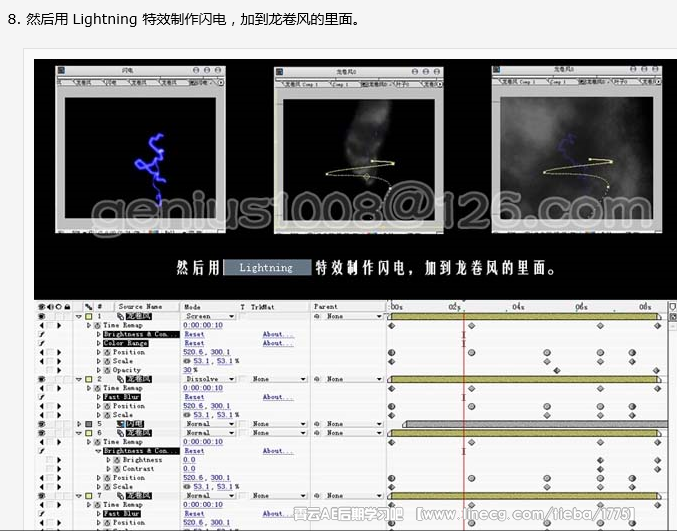Click Reset link for Color Range effect
Screen dimensions: 677x531
point(194,344)
